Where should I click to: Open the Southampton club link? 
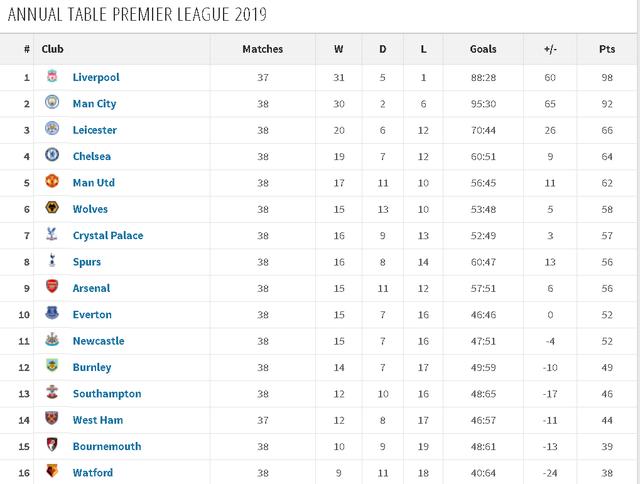click(x=107, y=394)
